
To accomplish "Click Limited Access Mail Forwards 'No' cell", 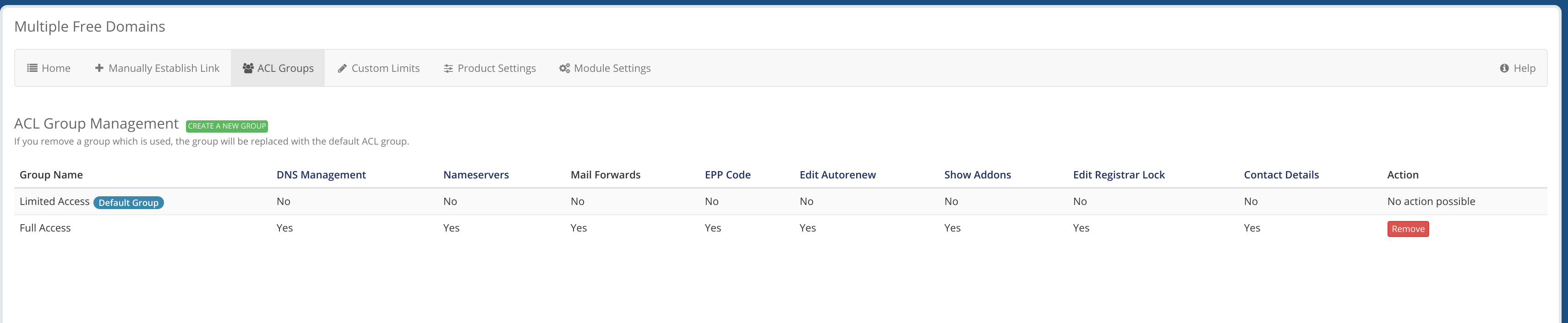I will pos(578,201).
